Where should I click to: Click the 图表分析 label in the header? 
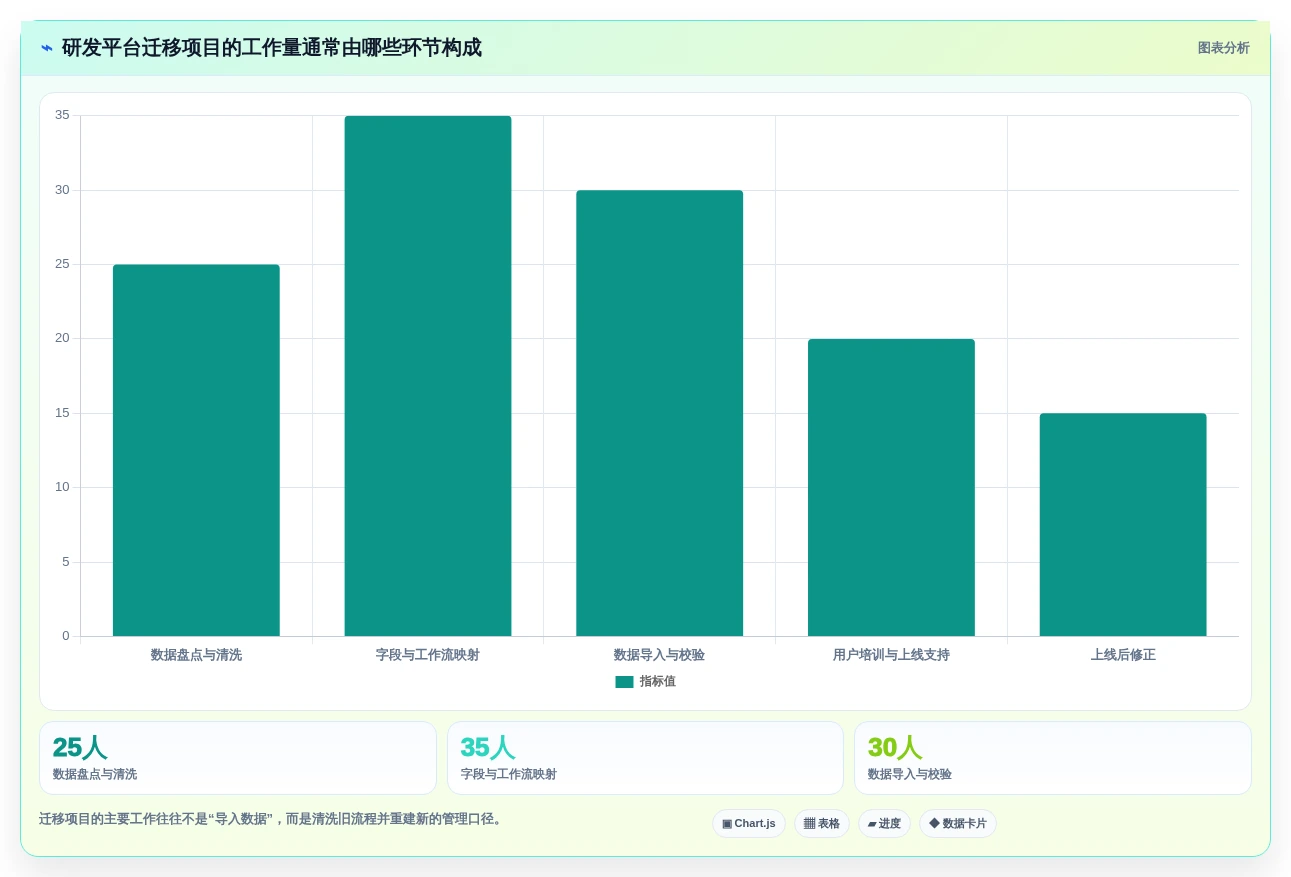pos(1223,48)
